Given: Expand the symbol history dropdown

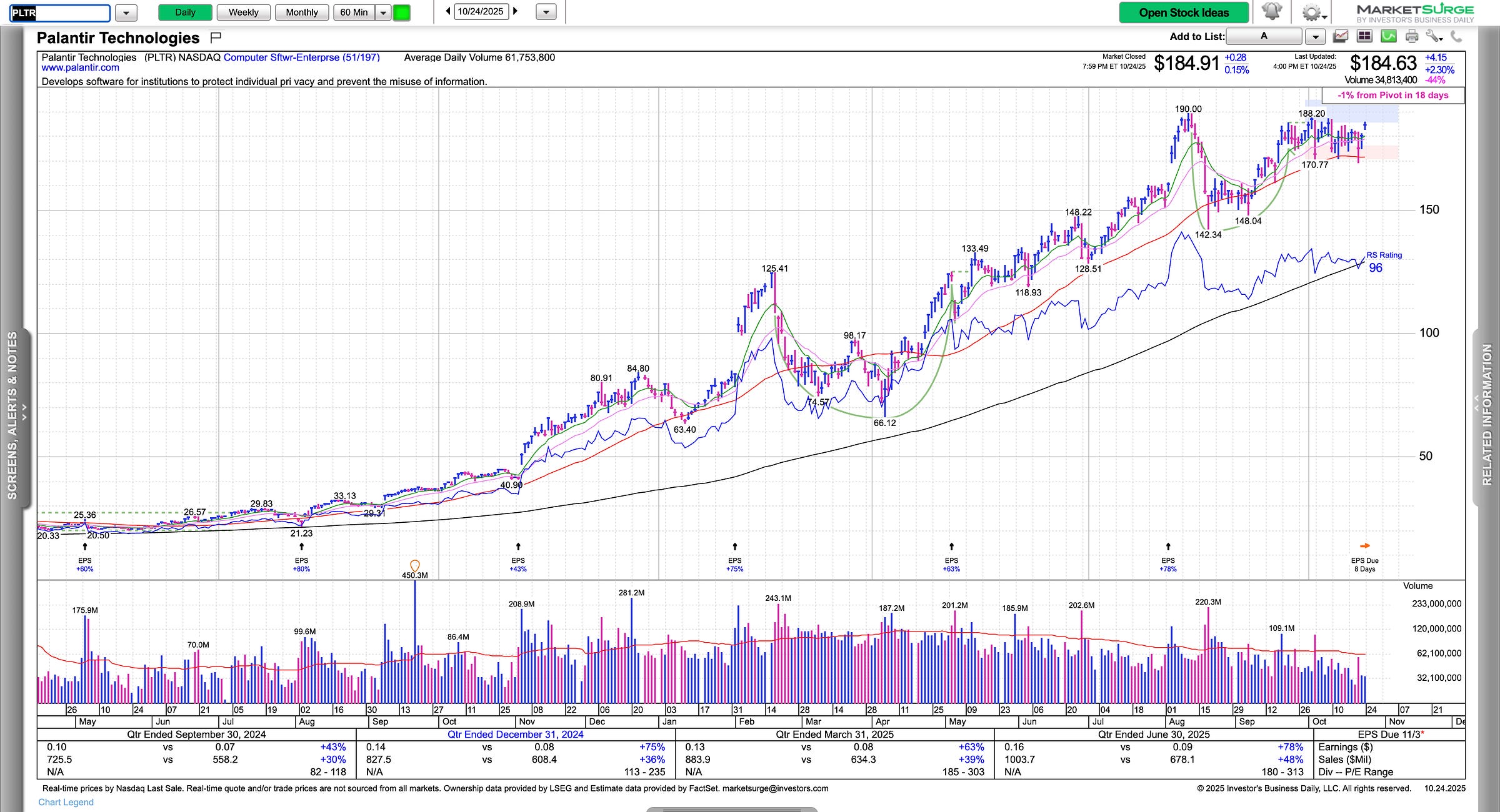Looking at the screenshot, I should [126, 12].
